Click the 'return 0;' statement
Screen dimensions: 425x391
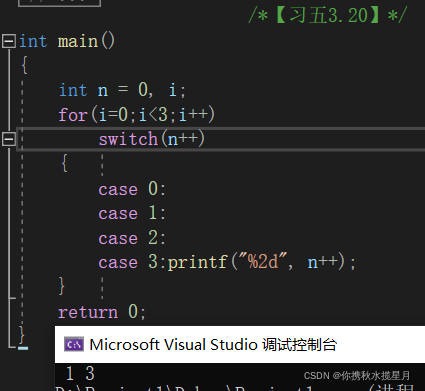pyautogui.click(x=102, y=312)
